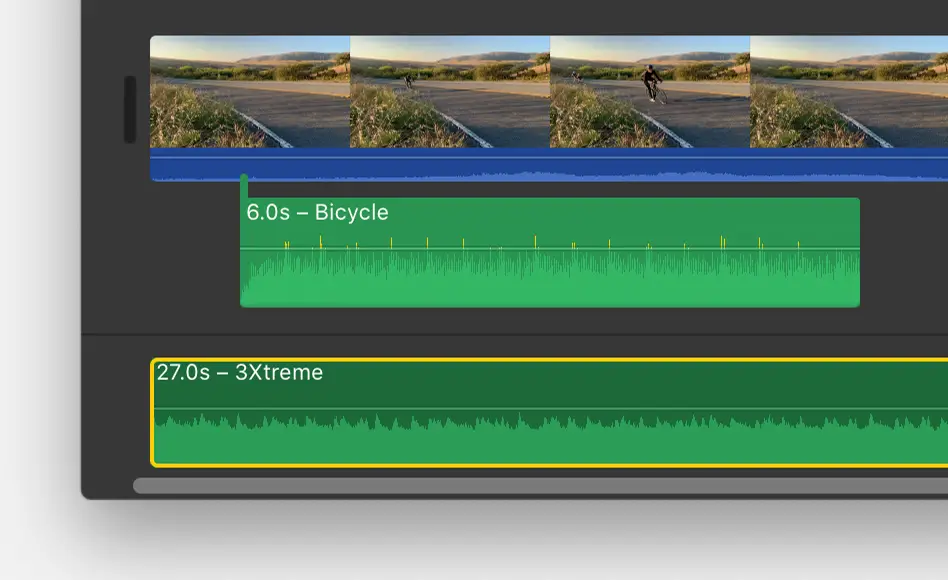Click the green connection pin above the Bicycle clip

(244, 180)
